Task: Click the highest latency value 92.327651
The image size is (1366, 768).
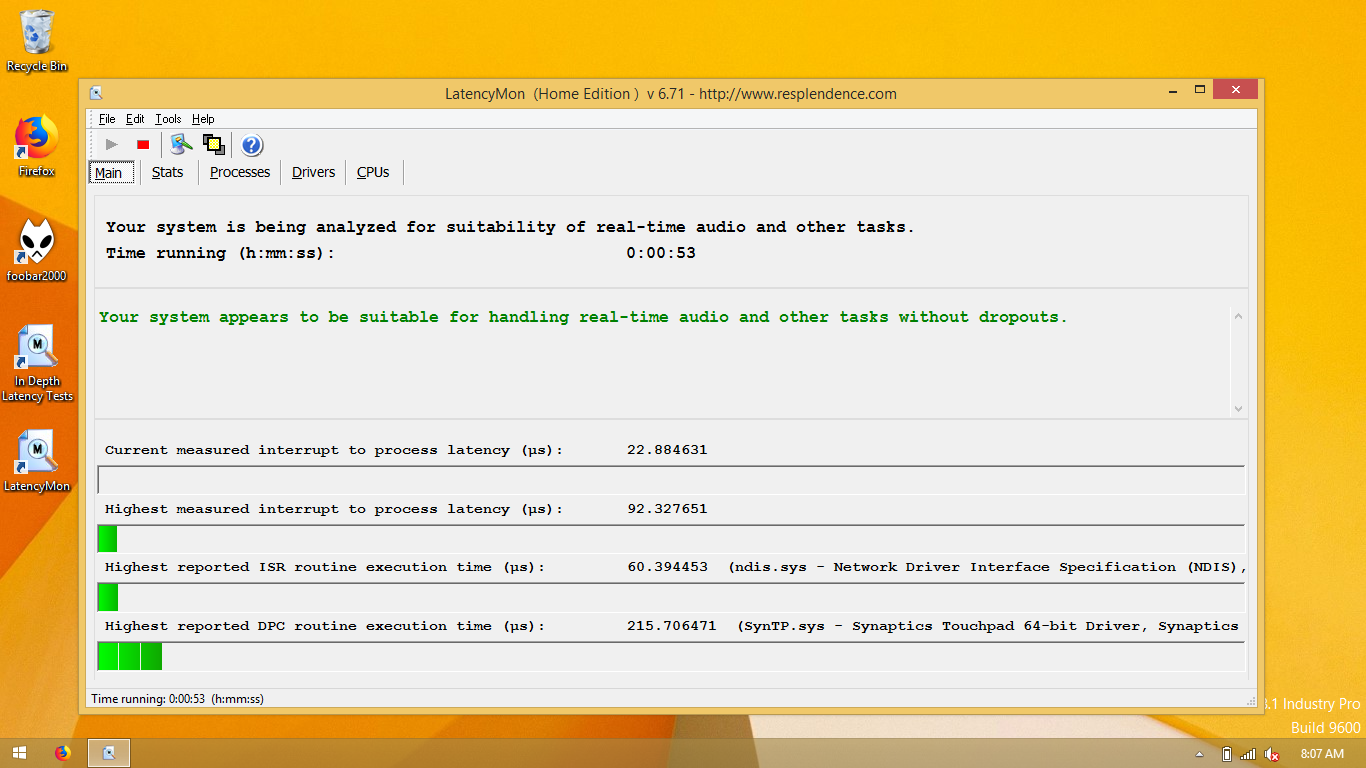Action: pyautogui.click(x=667, y=509)
